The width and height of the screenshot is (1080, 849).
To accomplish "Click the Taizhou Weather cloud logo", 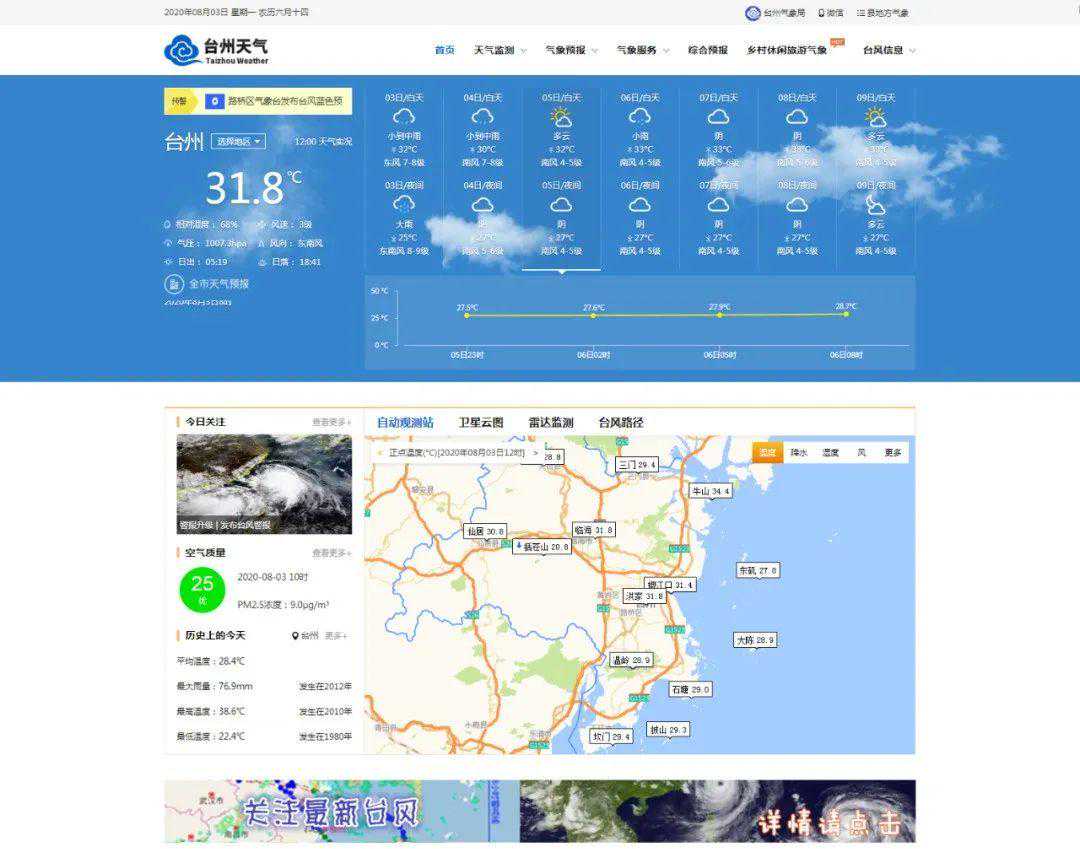I will (x=182, y=50).
